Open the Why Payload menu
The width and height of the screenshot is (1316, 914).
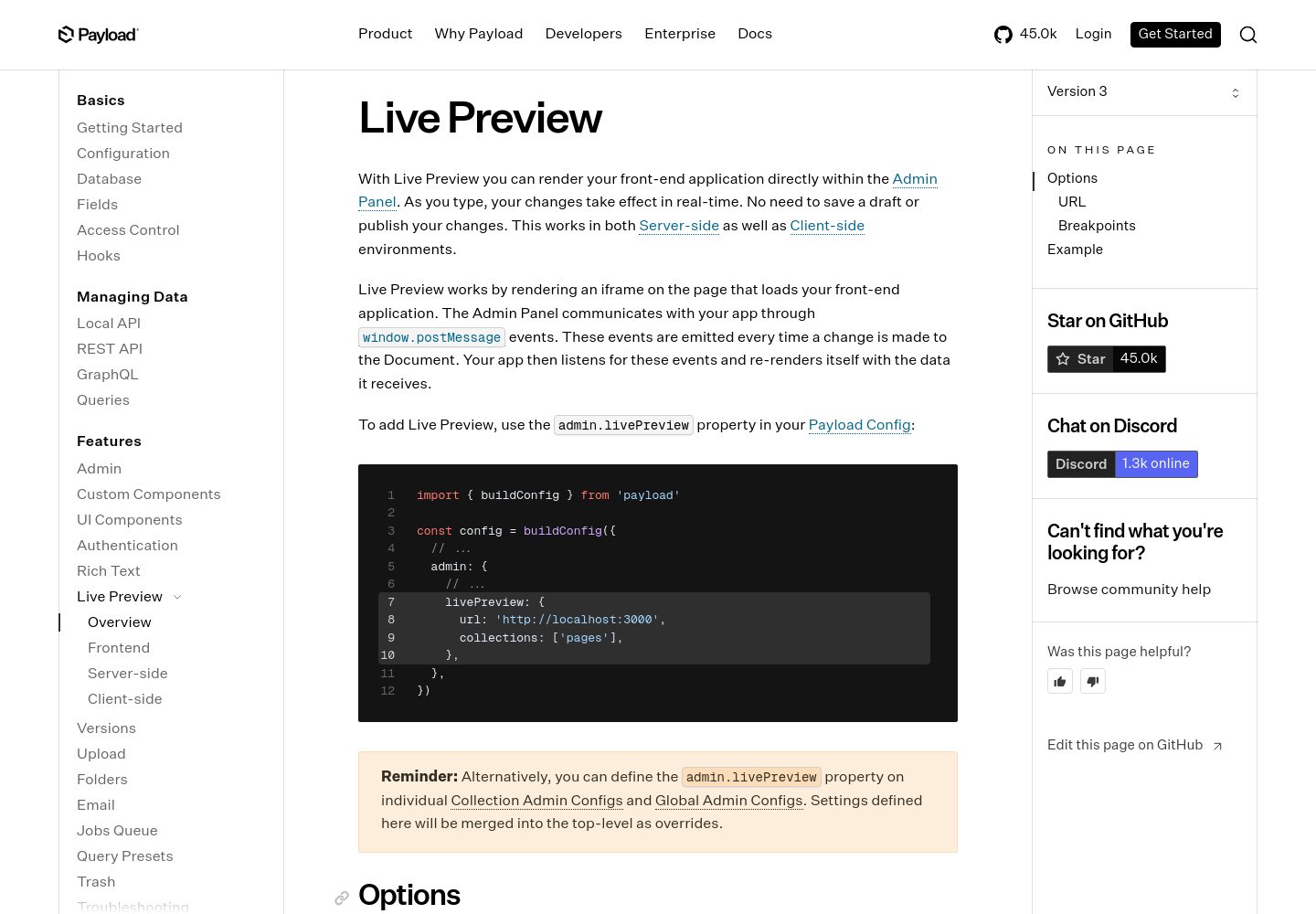[479, 34]
